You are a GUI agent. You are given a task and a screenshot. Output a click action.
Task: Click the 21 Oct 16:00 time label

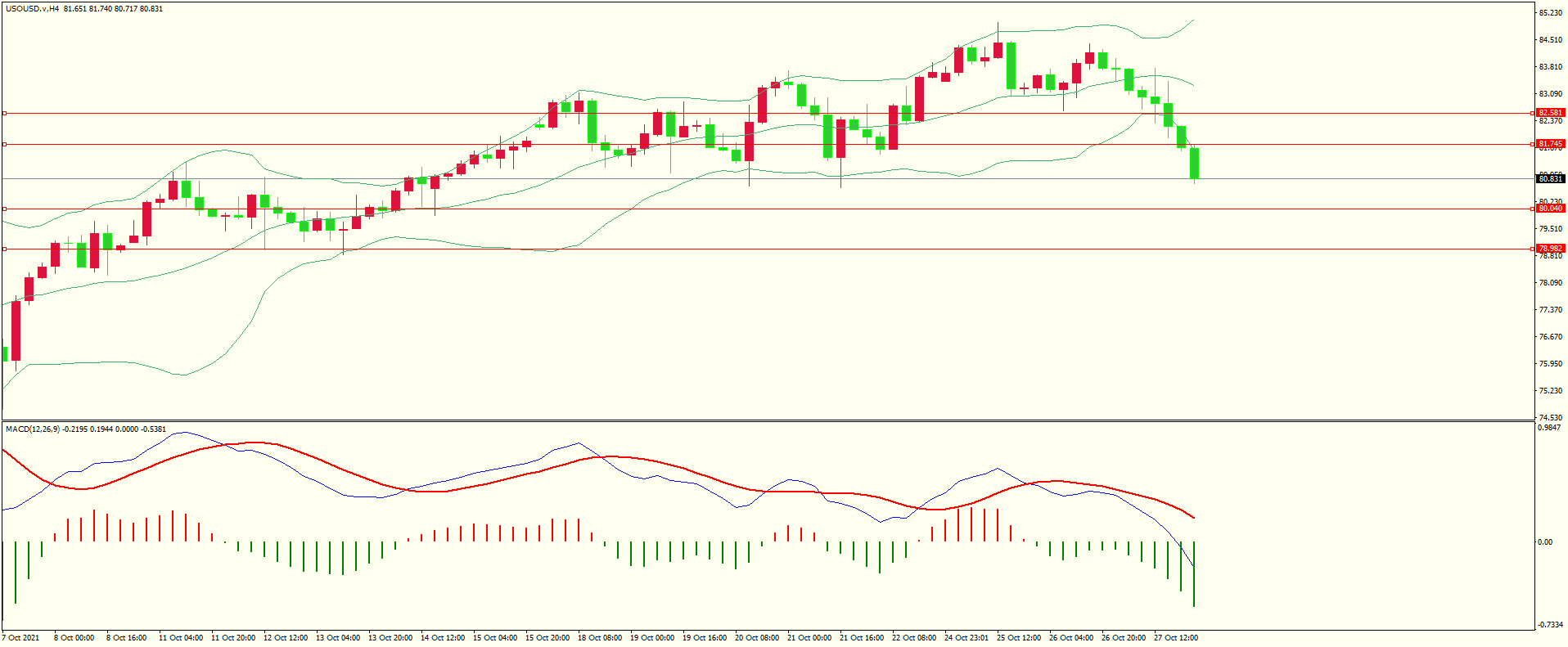[862, 638]
